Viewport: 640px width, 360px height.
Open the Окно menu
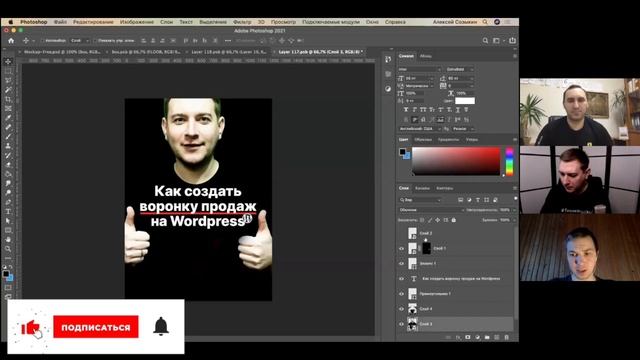tap(372, 22)
